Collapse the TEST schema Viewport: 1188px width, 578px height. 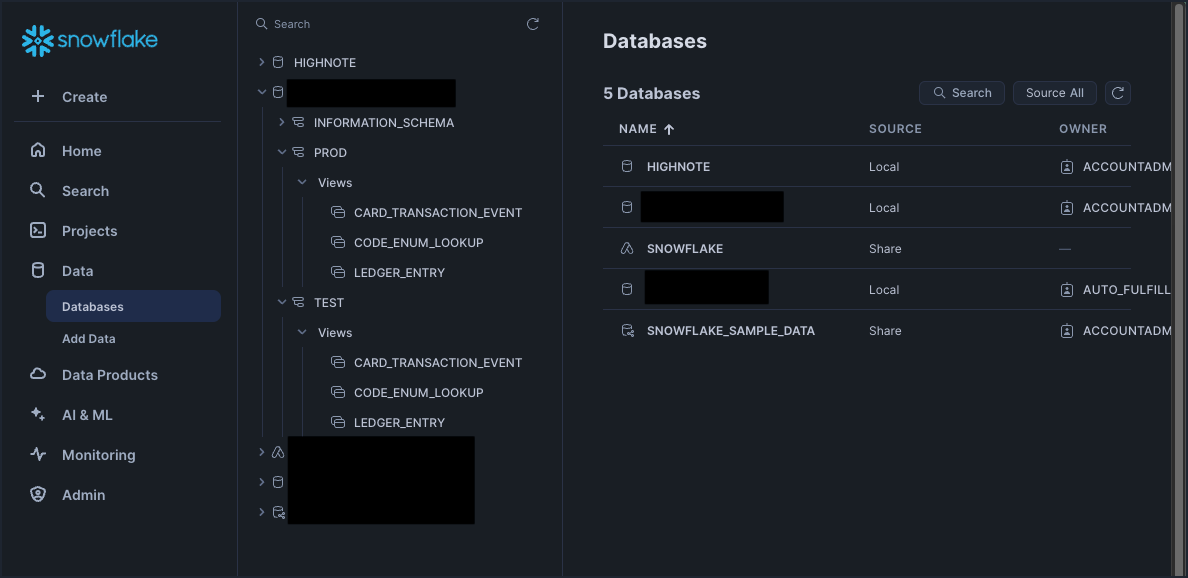[281, 302]
